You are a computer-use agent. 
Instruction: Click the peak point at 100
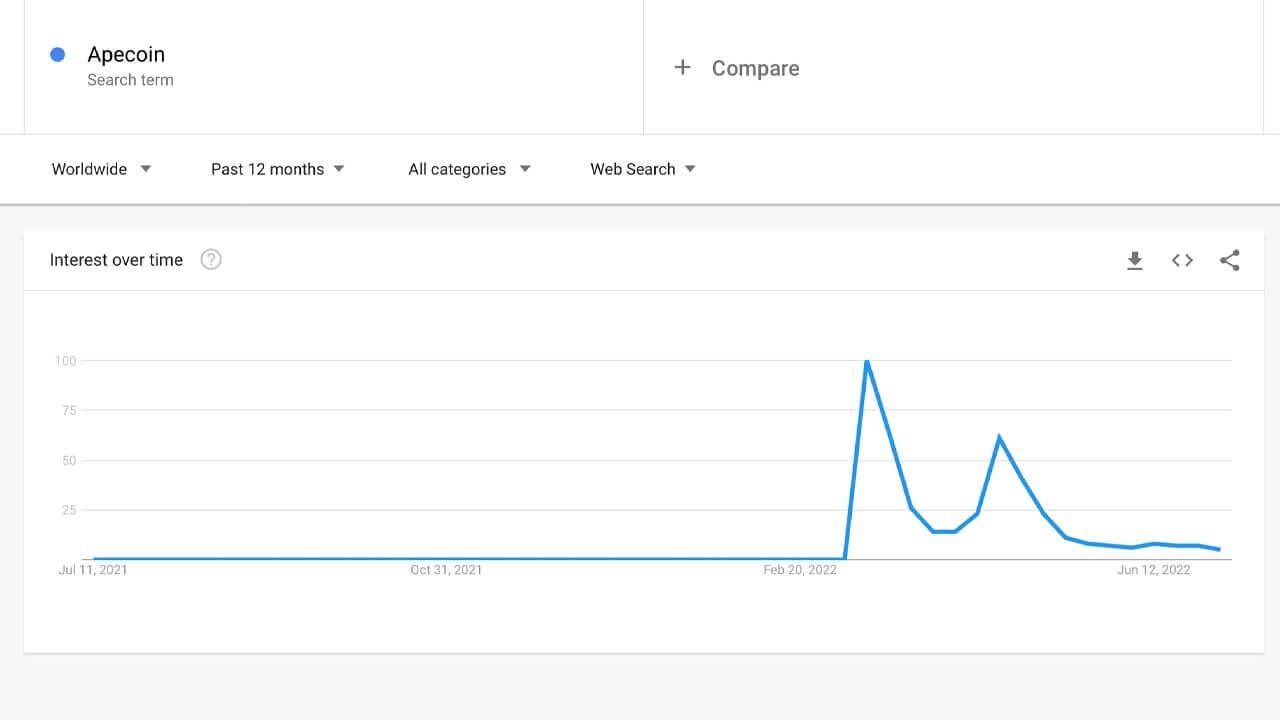pyautogui.click(x=866, y=361)
